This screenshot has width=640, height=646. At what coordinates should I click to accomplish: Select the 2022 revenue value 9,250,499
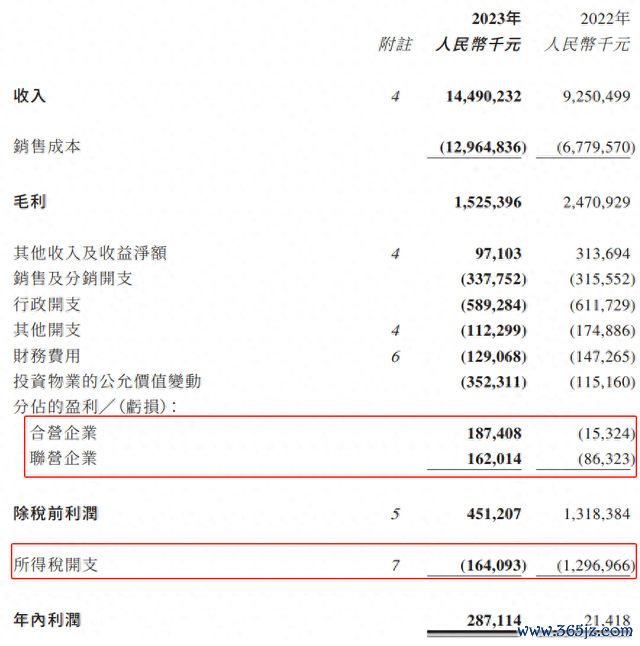(x=597, y=96)
